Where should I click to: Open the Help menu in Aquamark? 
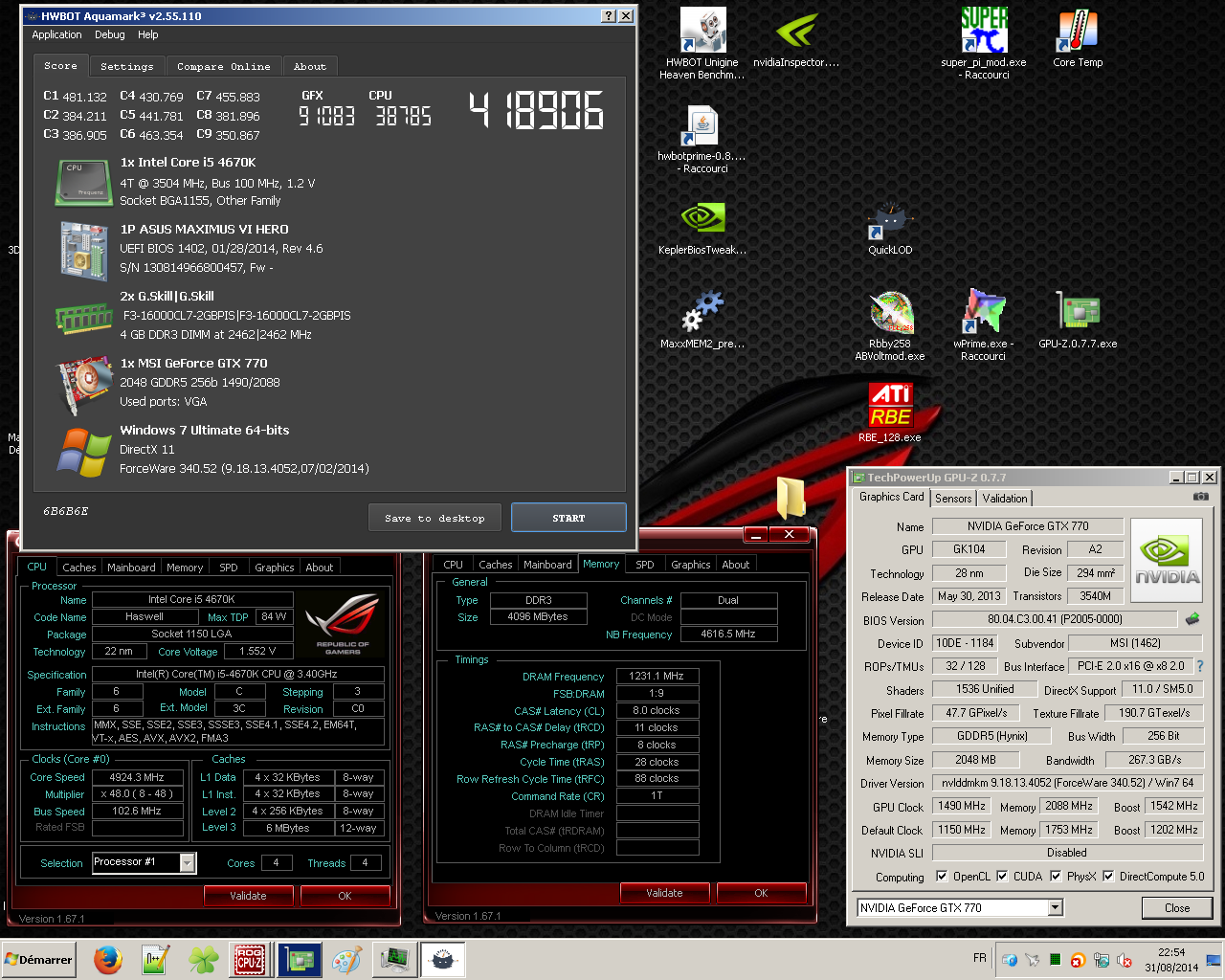tap(147, 34)
